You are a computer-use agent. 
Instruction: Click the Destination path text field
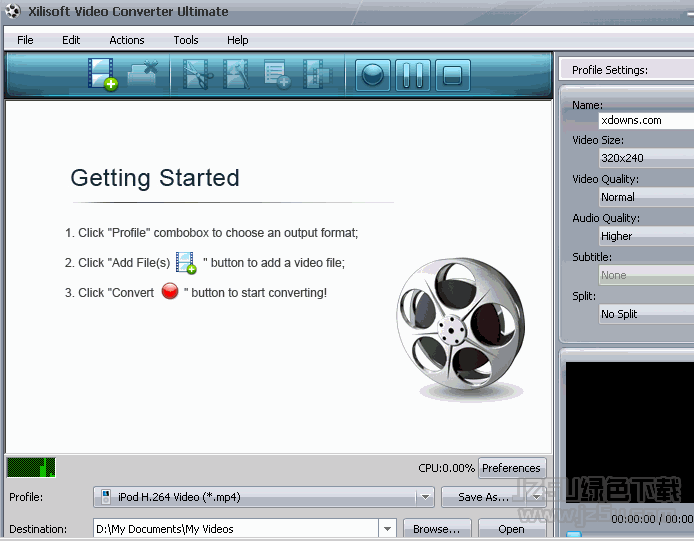[235, 529]
